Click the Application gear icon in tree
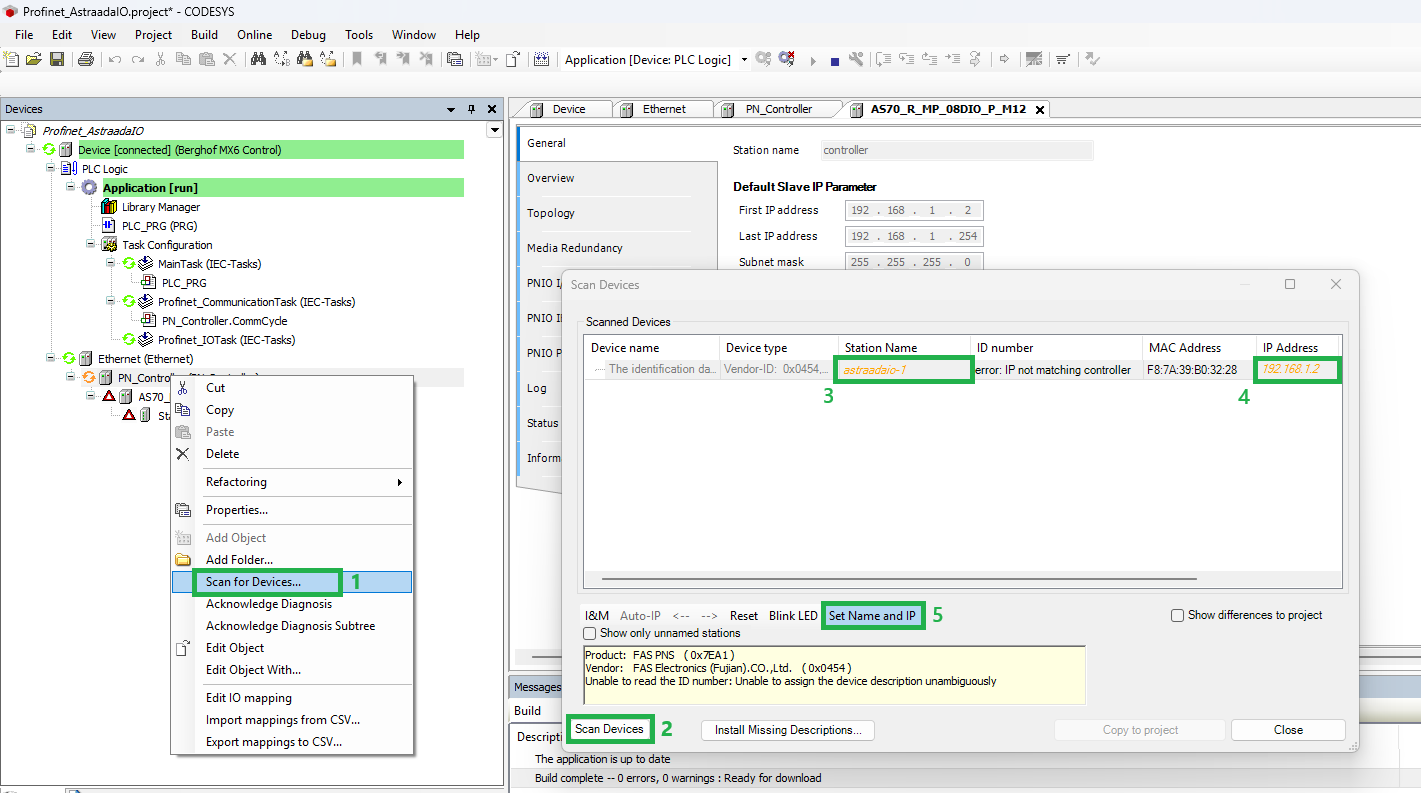 [89, 188]
